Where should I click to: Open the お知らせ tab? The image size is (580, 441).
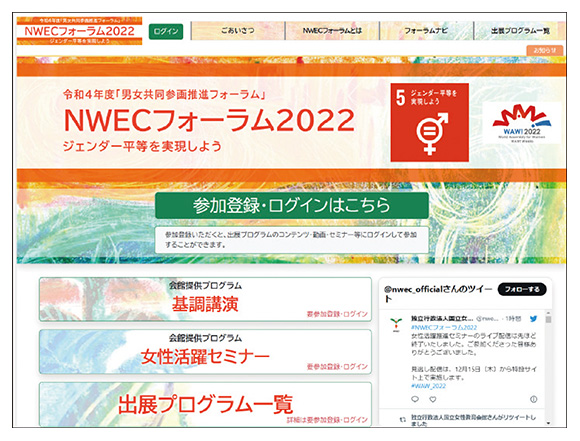544,50
